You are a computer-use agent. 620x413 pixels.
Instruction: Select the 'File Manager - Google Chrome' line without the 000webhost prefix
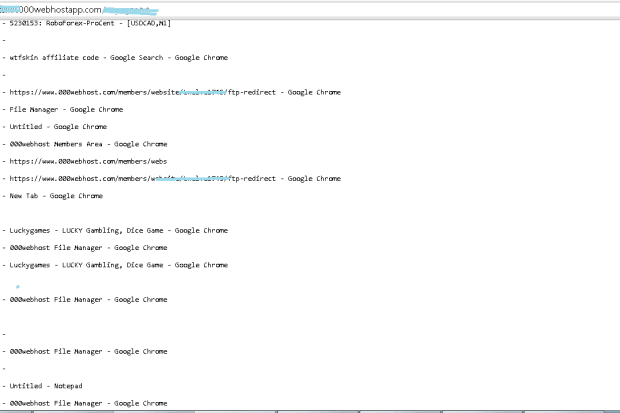click(x=66, y=110)
